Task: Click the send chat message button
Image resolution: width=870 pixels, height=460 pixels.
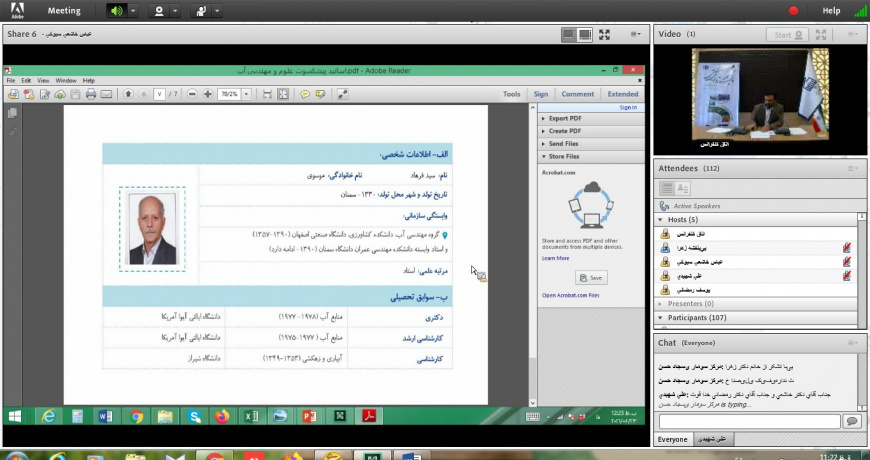Action: tap(852, 422)
